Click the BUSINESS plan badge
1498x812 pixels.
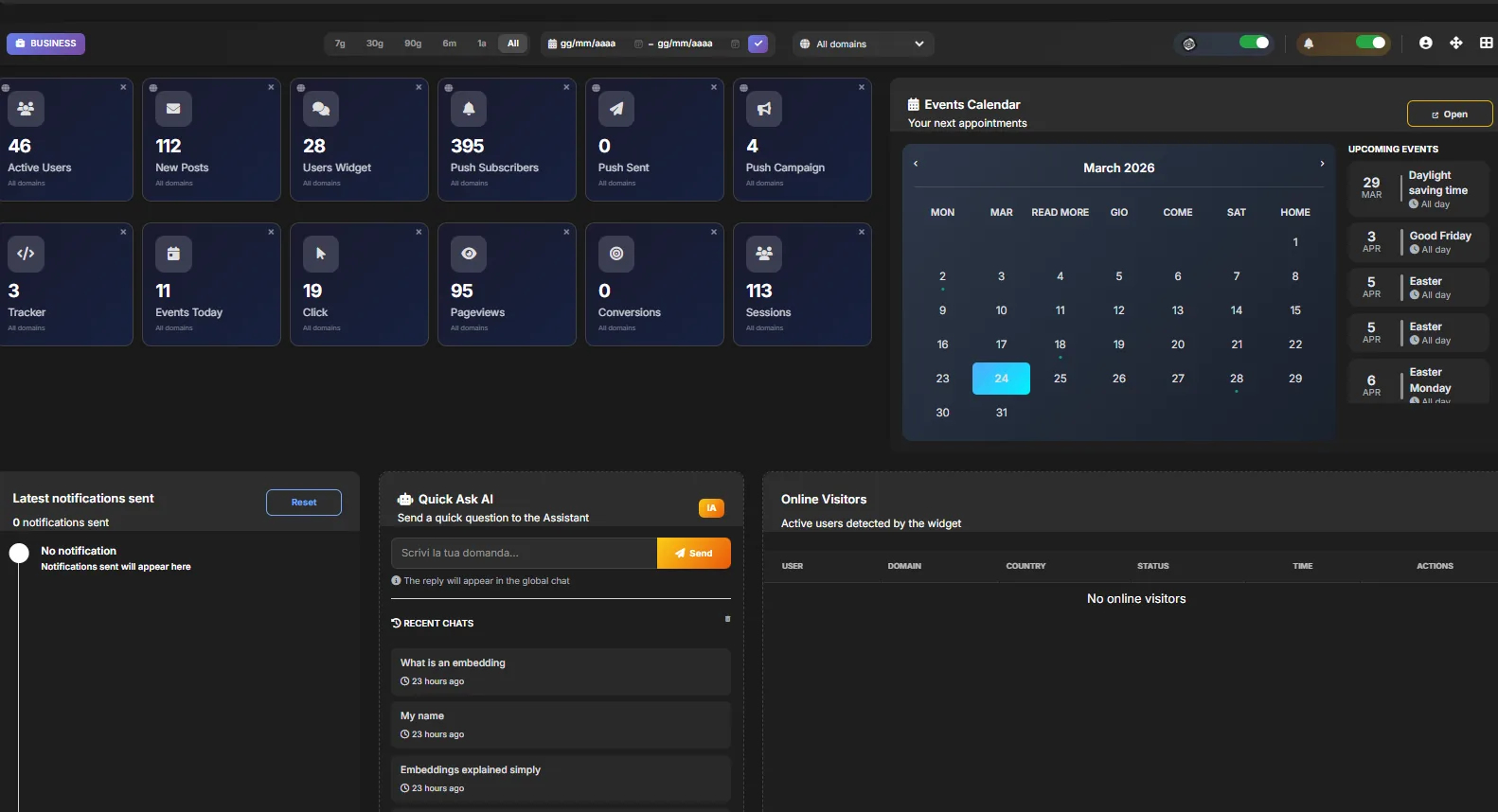coord(45,44)
